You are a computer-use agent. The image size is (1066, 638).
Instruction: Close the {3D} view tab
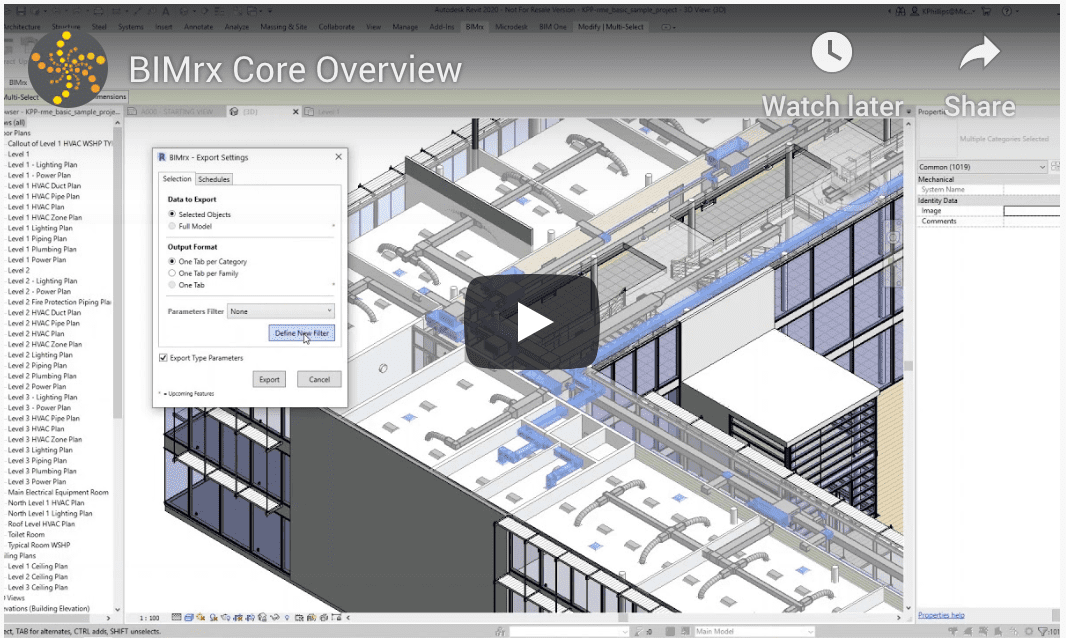(x=296, y=112)
